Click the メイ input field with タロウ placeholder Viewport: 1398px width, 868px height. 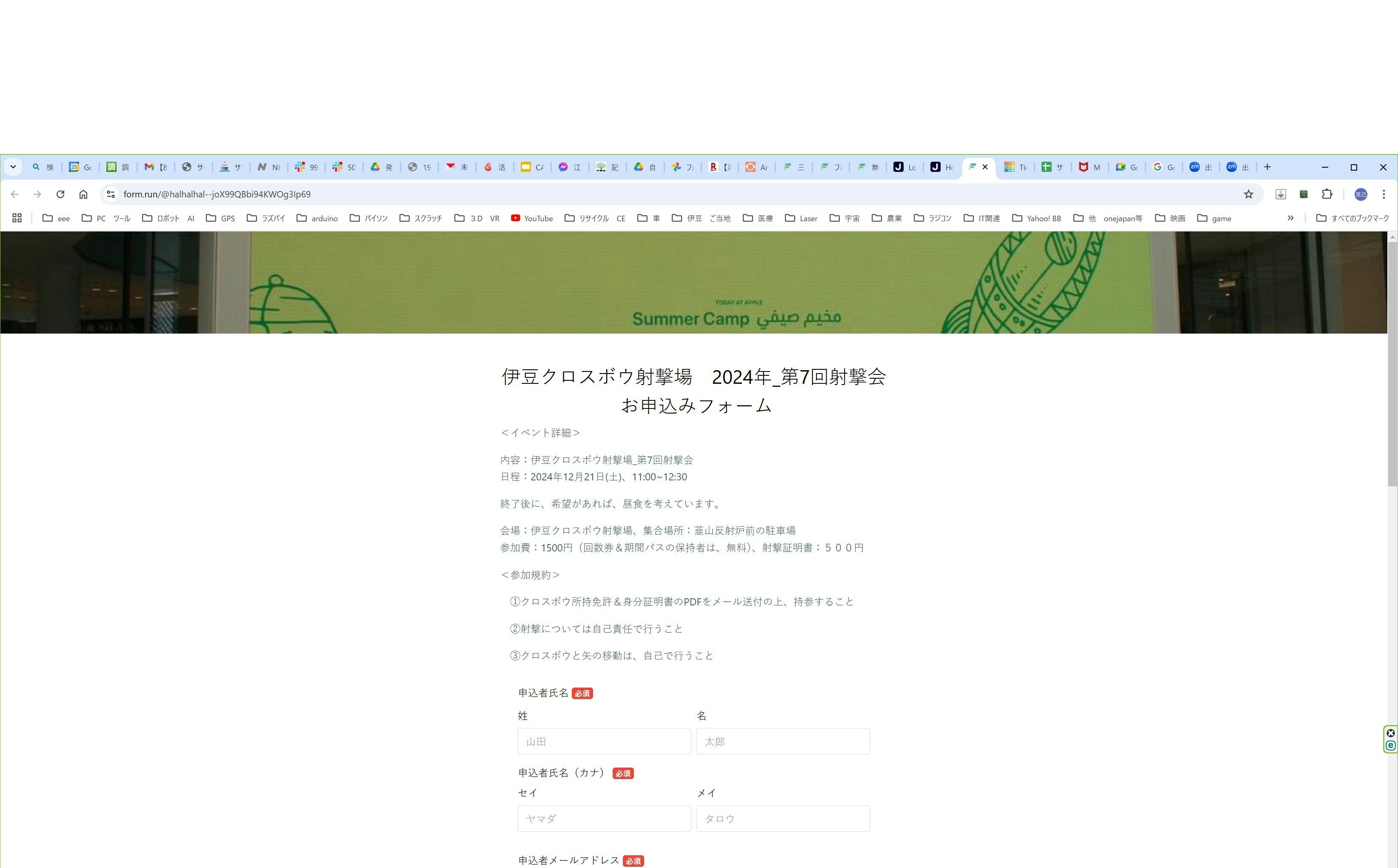click(x=783, y=819)
